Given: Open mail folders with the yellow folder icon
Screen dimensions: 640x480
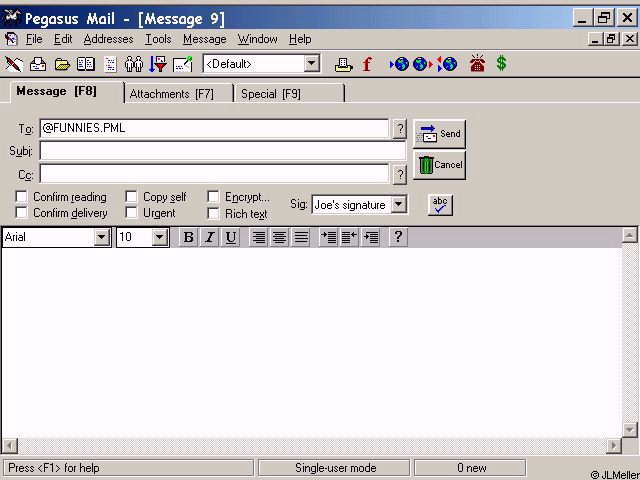Looking at the screenshot, I should 62,64.
